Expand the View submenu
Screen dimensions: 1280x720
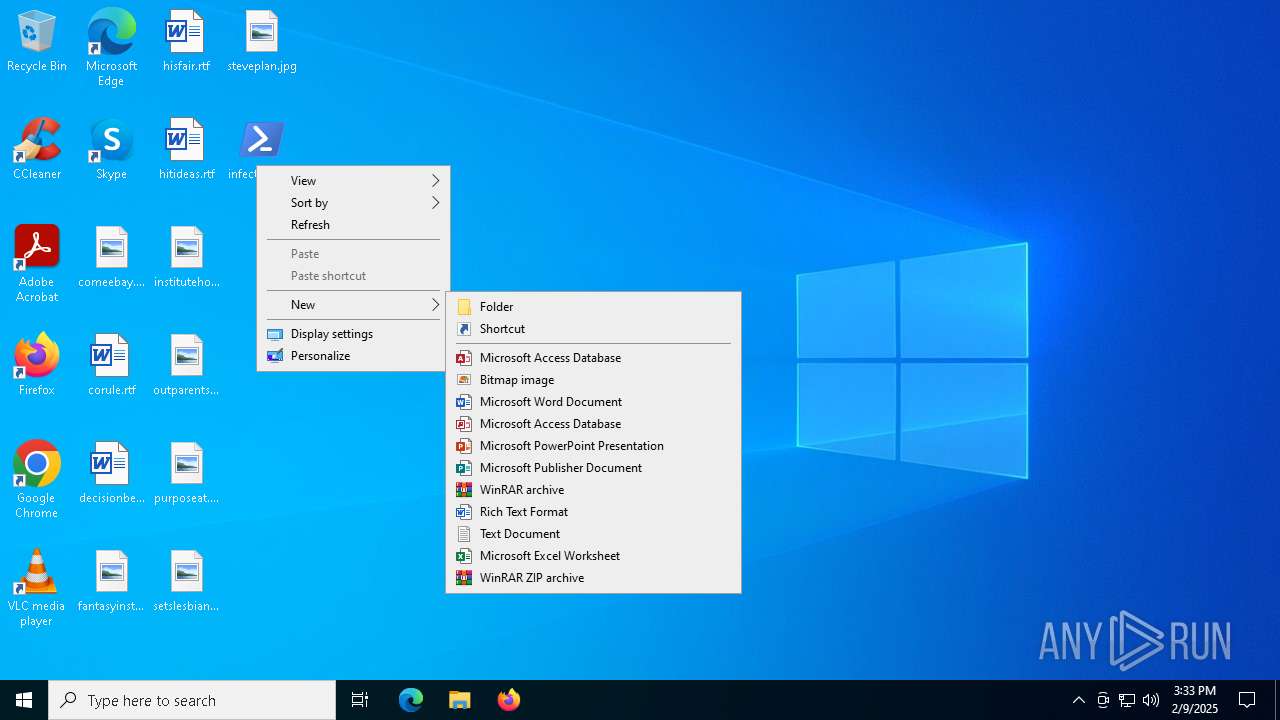[353, 181]
